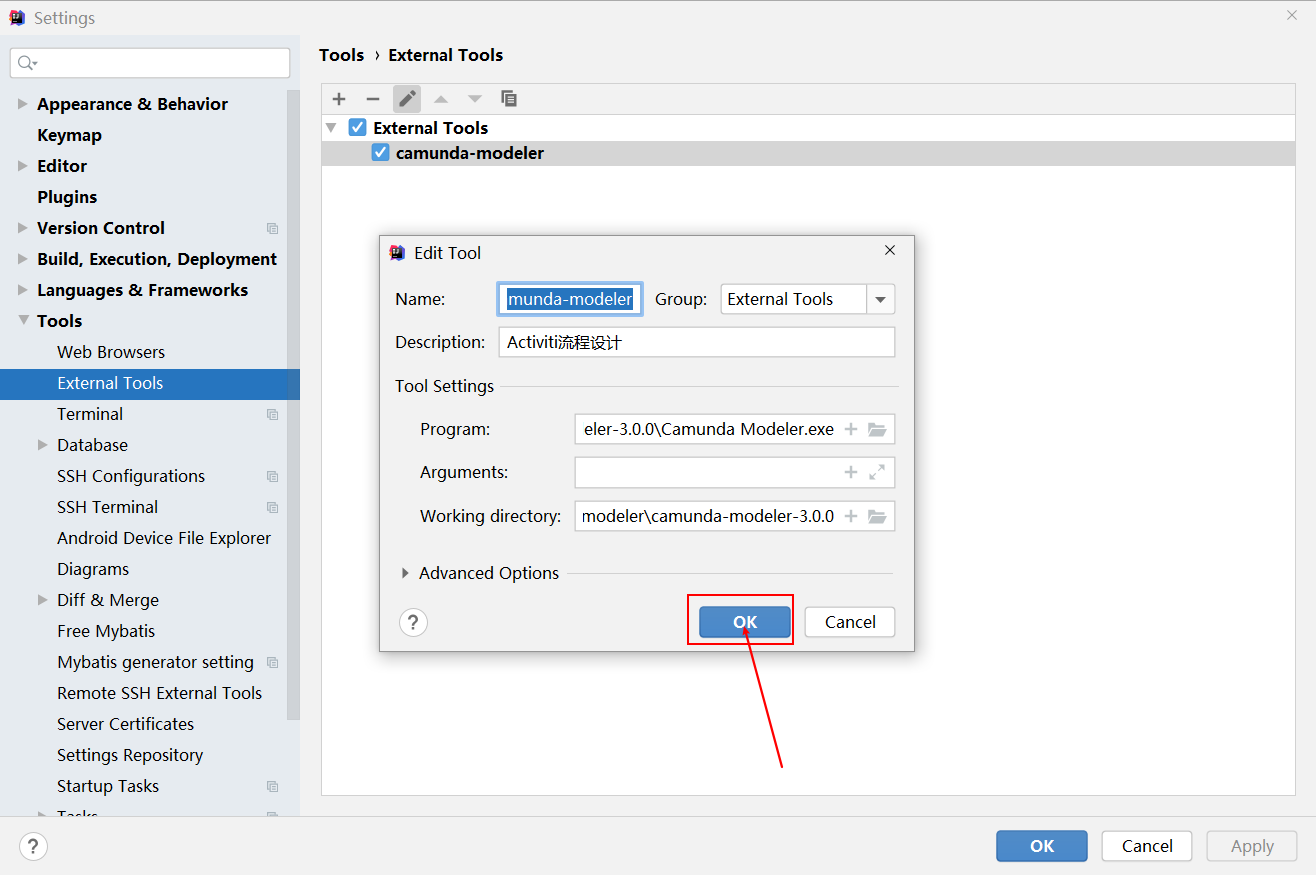Expand the Arguments field with expand icon
The image size is (1316, 875).
[x=877, y=472]
